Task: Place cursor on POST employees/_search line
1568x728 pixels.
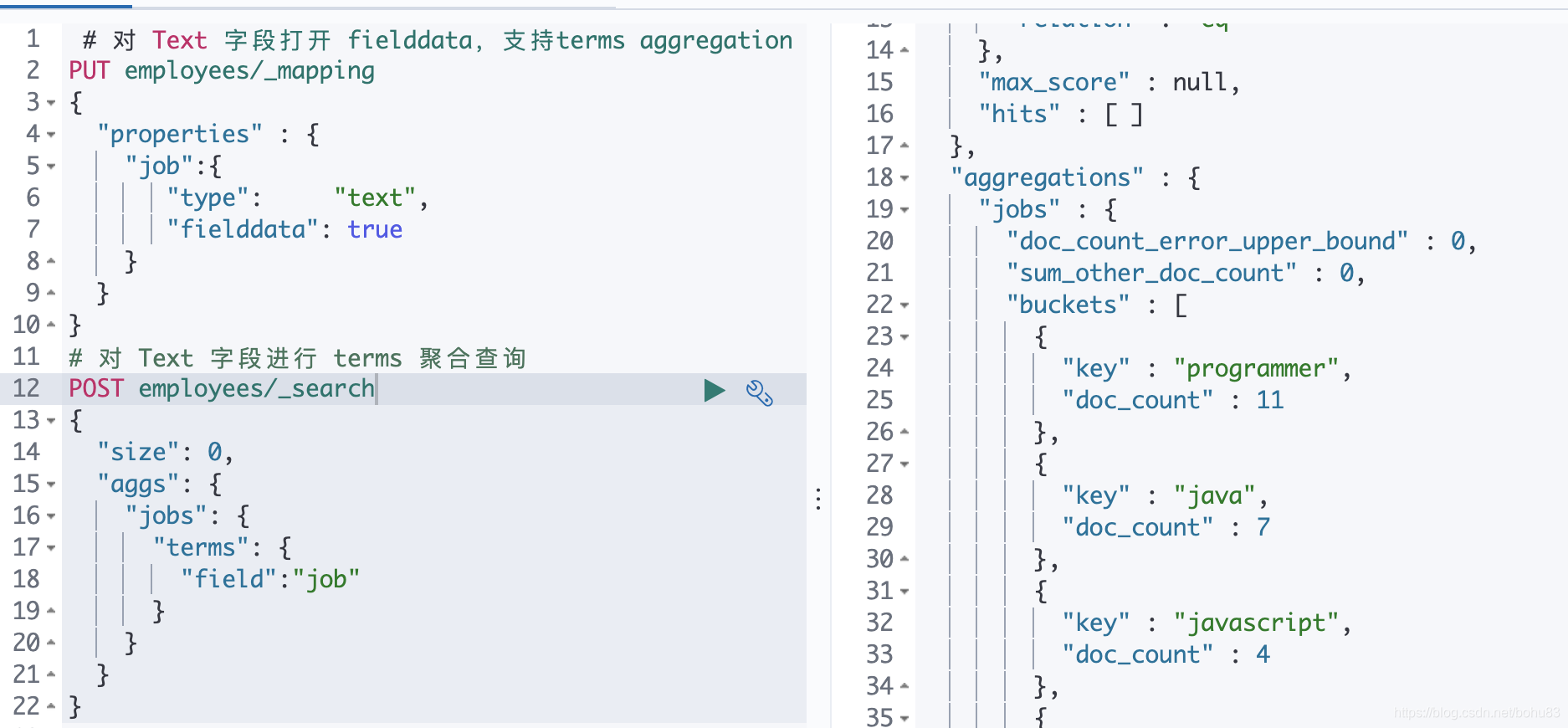Action: [x=222, y=389]
